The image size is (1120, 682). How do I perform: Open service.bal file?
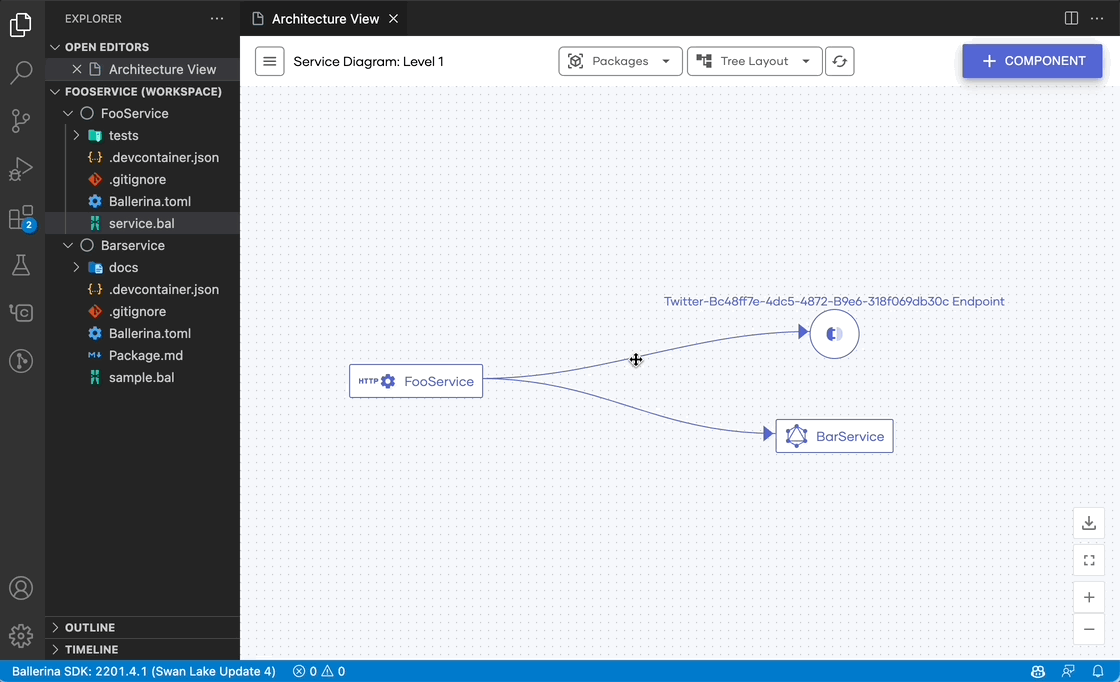[x=142, y=224]
